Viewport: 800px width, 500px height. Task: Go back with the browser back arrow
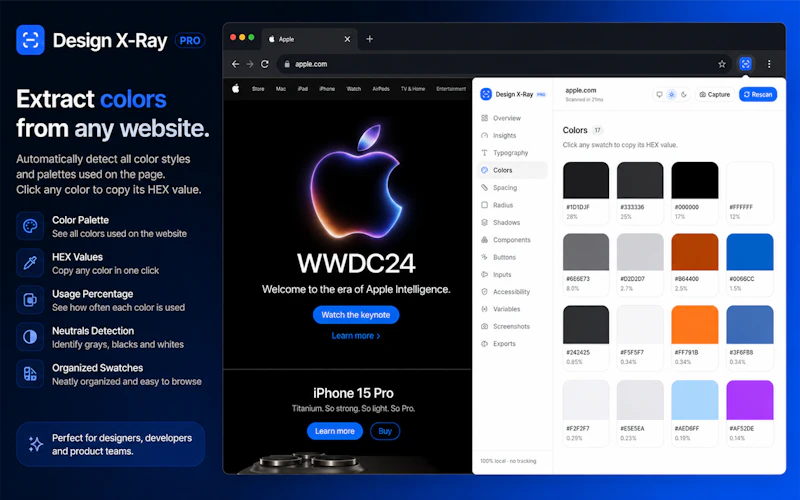[235, 64]
